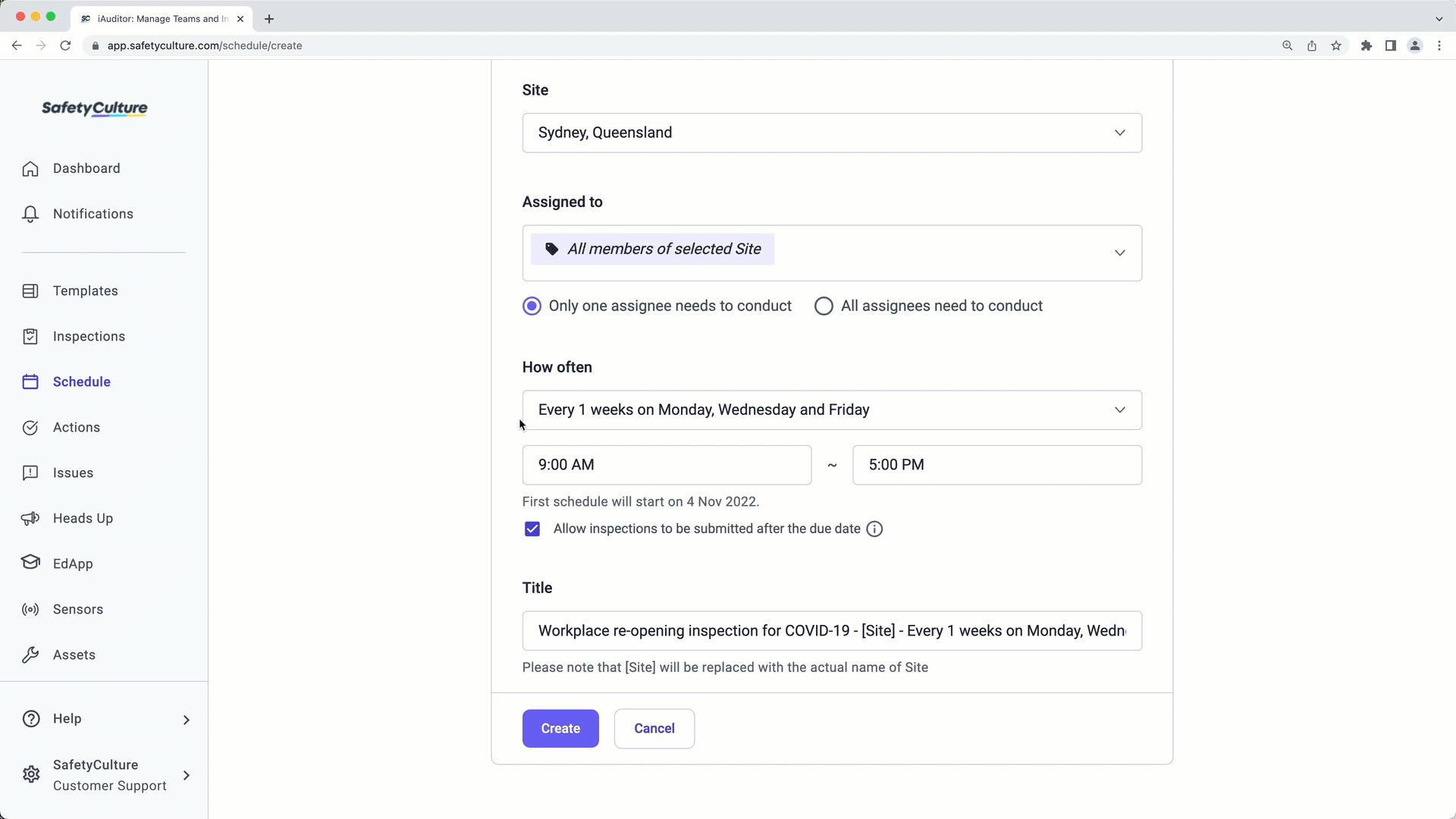Open the Heads Up megaphone icon

[30, 518]
